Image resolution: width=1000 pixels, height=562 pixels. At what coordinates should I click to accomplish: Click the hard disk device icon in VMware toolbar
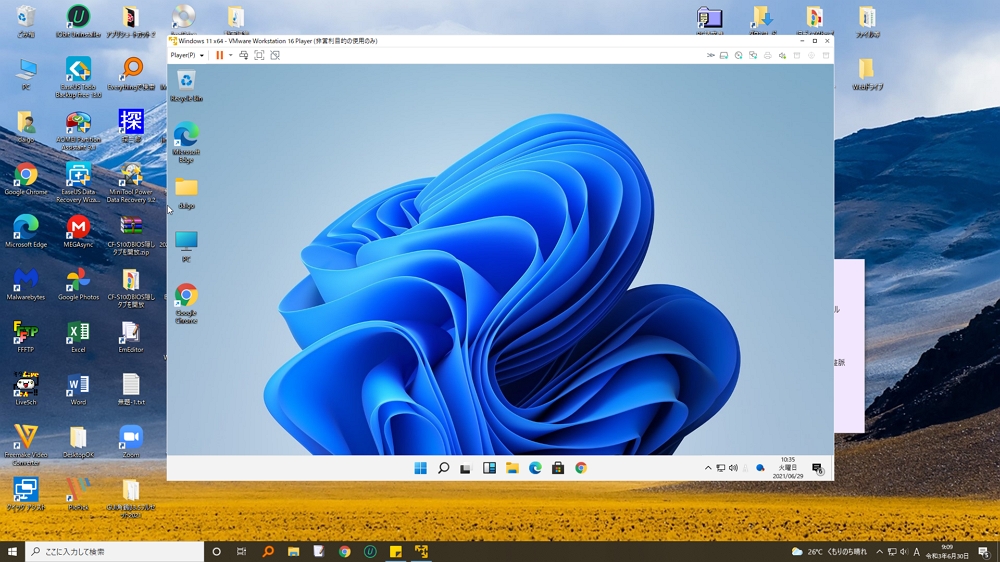[724, 55]
